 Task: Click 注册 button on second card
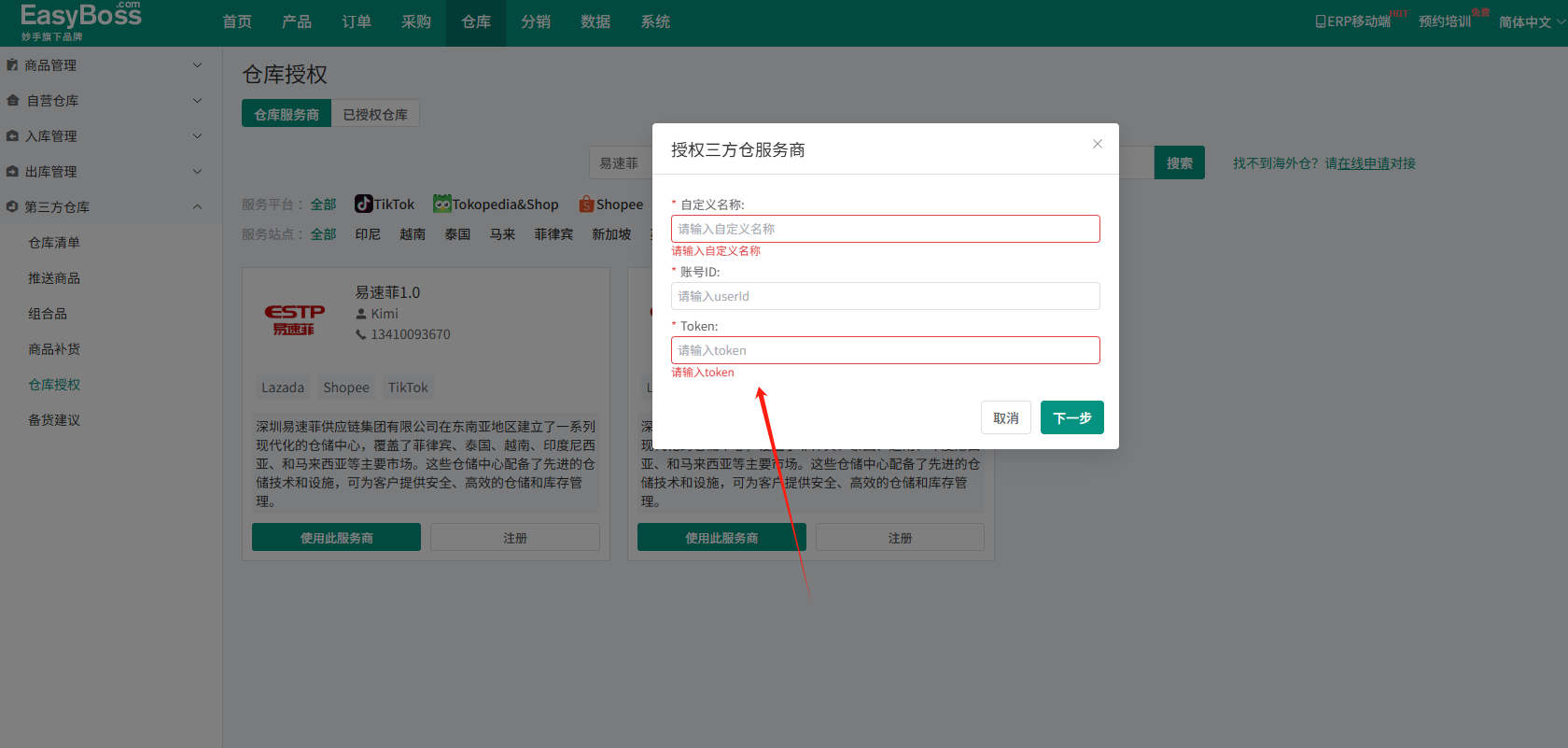pyautogui.click(x=900, y=537)
